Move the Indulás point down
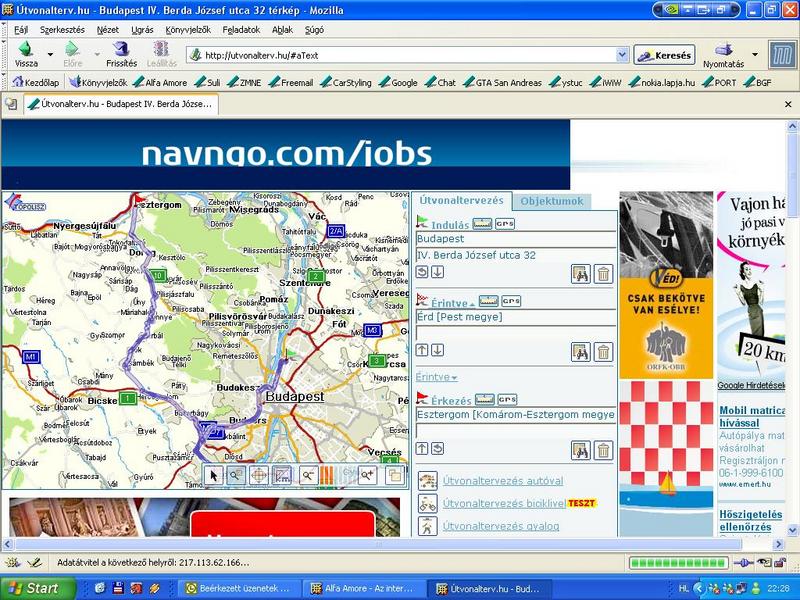800x600 pixels. (x=437, y=272)
